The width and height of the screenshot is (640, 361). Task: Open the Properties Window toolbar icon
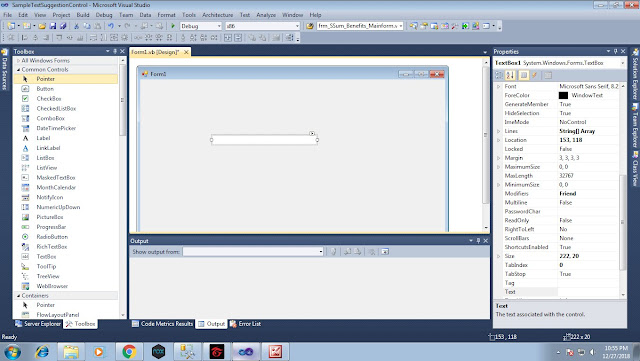(x=424, y=26)
